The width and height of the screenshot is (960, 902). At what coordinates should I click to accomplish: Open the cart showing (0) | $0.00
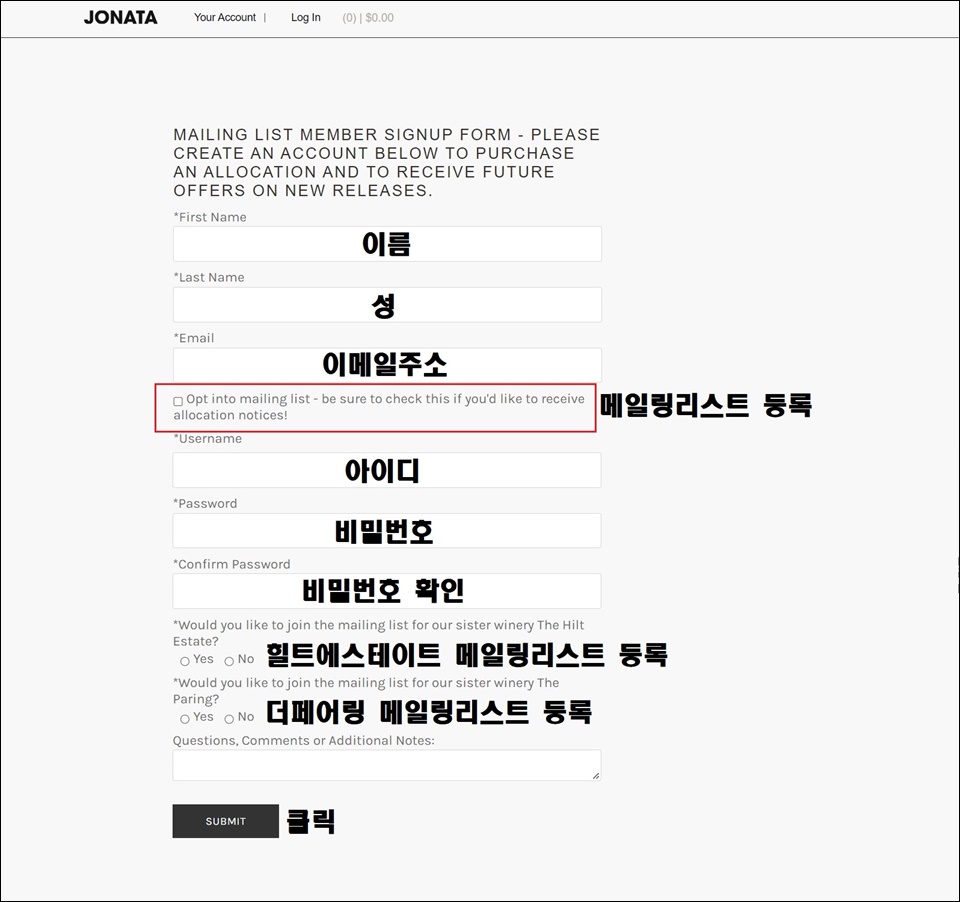368,18
